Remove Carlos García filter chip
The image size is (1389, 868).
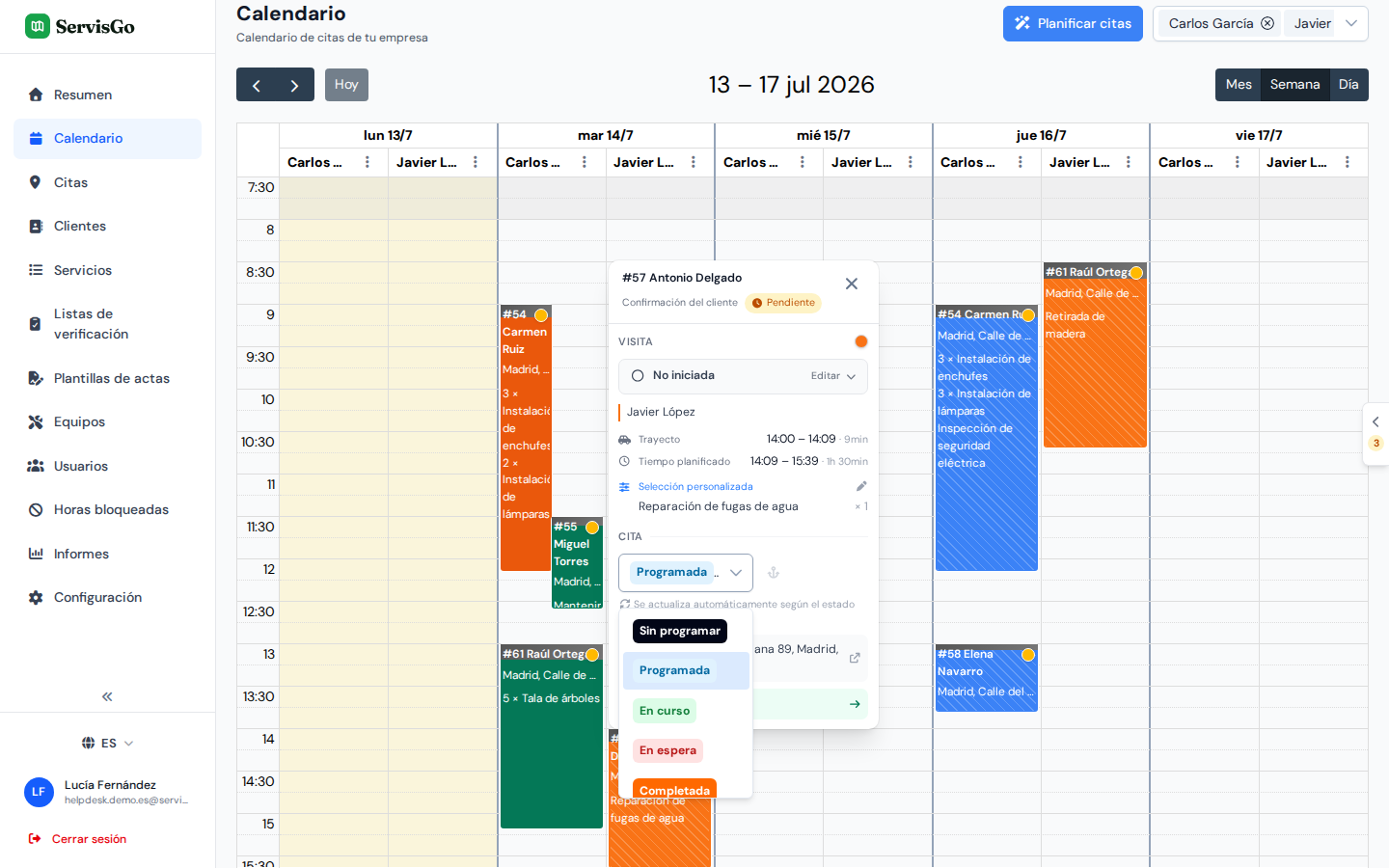[x=1267, y=23]
